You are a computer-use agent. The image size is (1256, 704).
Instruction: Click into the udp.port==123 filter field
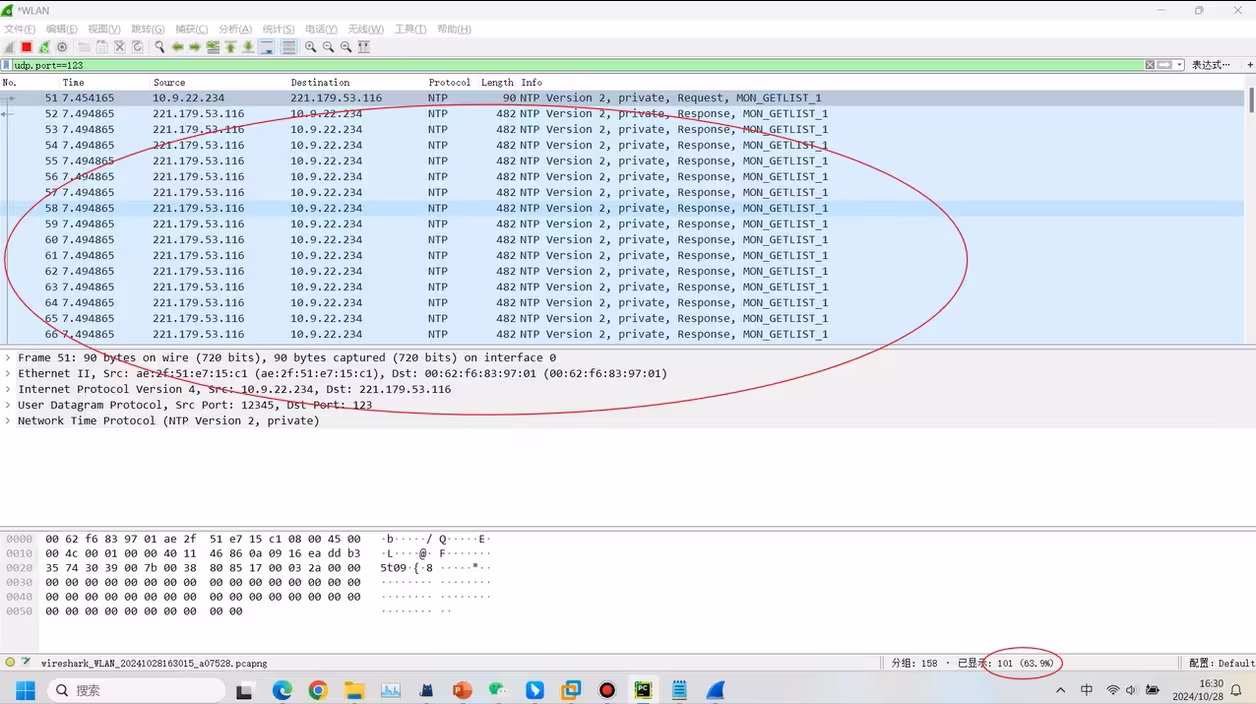pyautogui.click(x=578, y=65)
